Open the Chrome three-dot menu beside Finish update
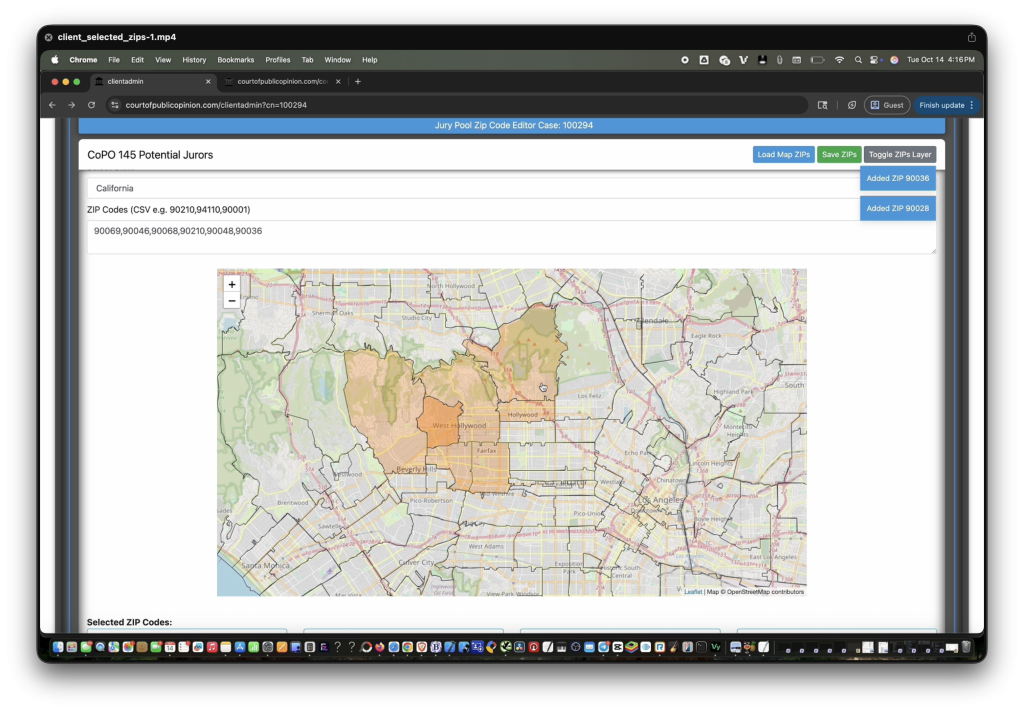The image size is (1024, 712). click(x=972, y=105)
